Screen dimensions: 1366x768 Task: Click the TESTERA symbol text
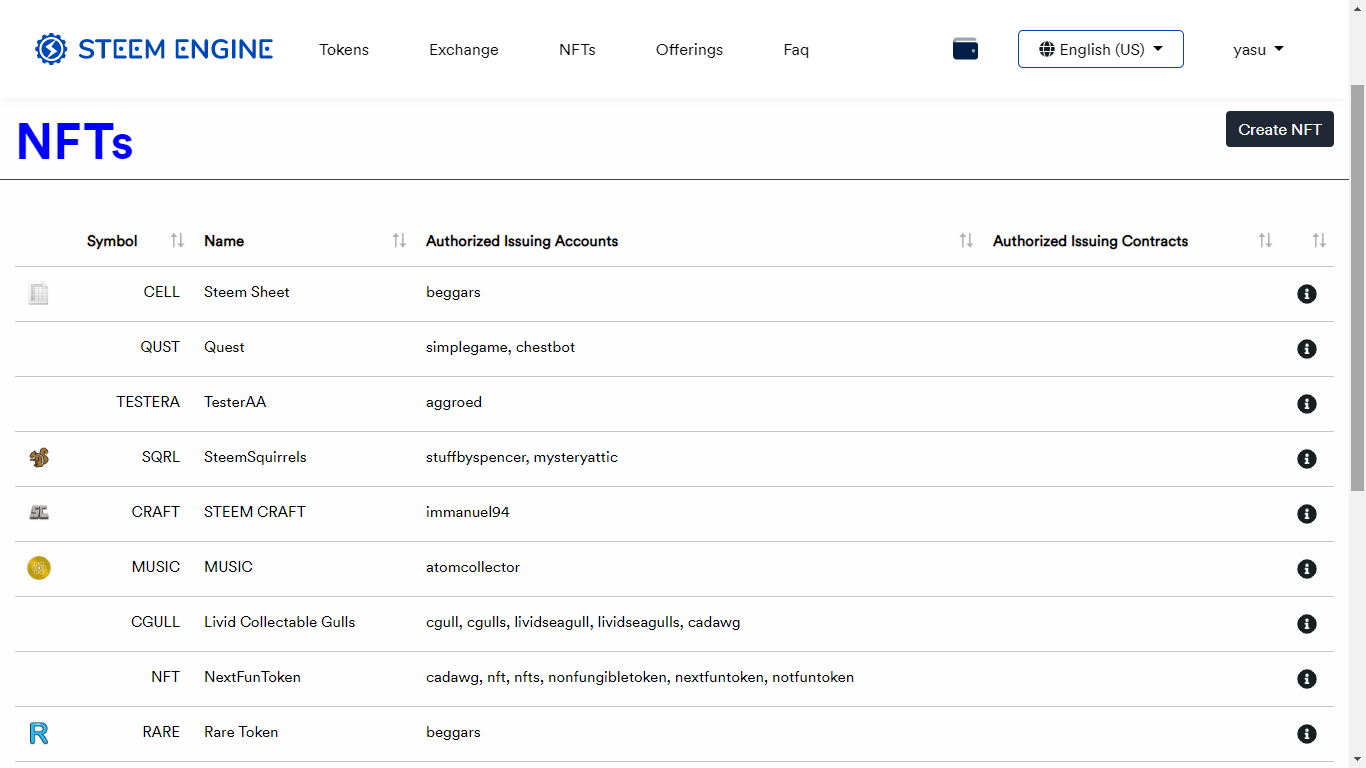coord(148,402)
